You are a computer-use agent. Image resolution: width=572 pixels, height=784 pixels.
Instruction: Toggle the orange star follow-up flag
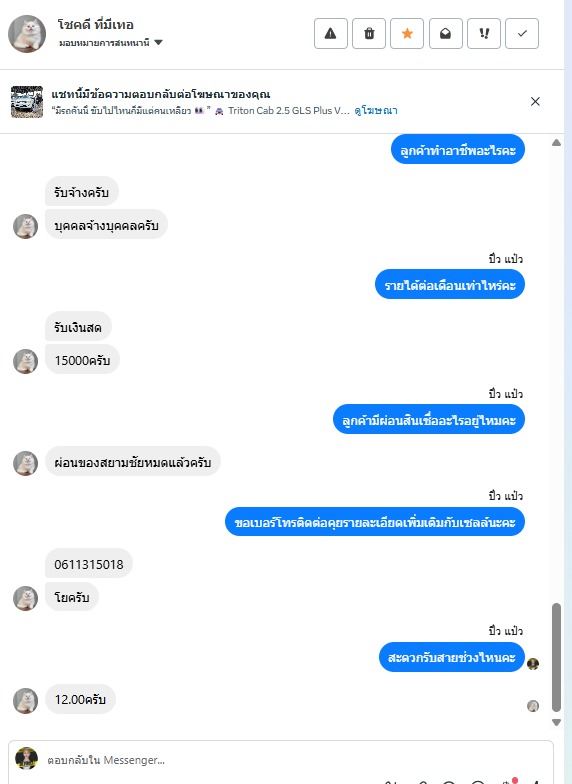tap(407, 34)
